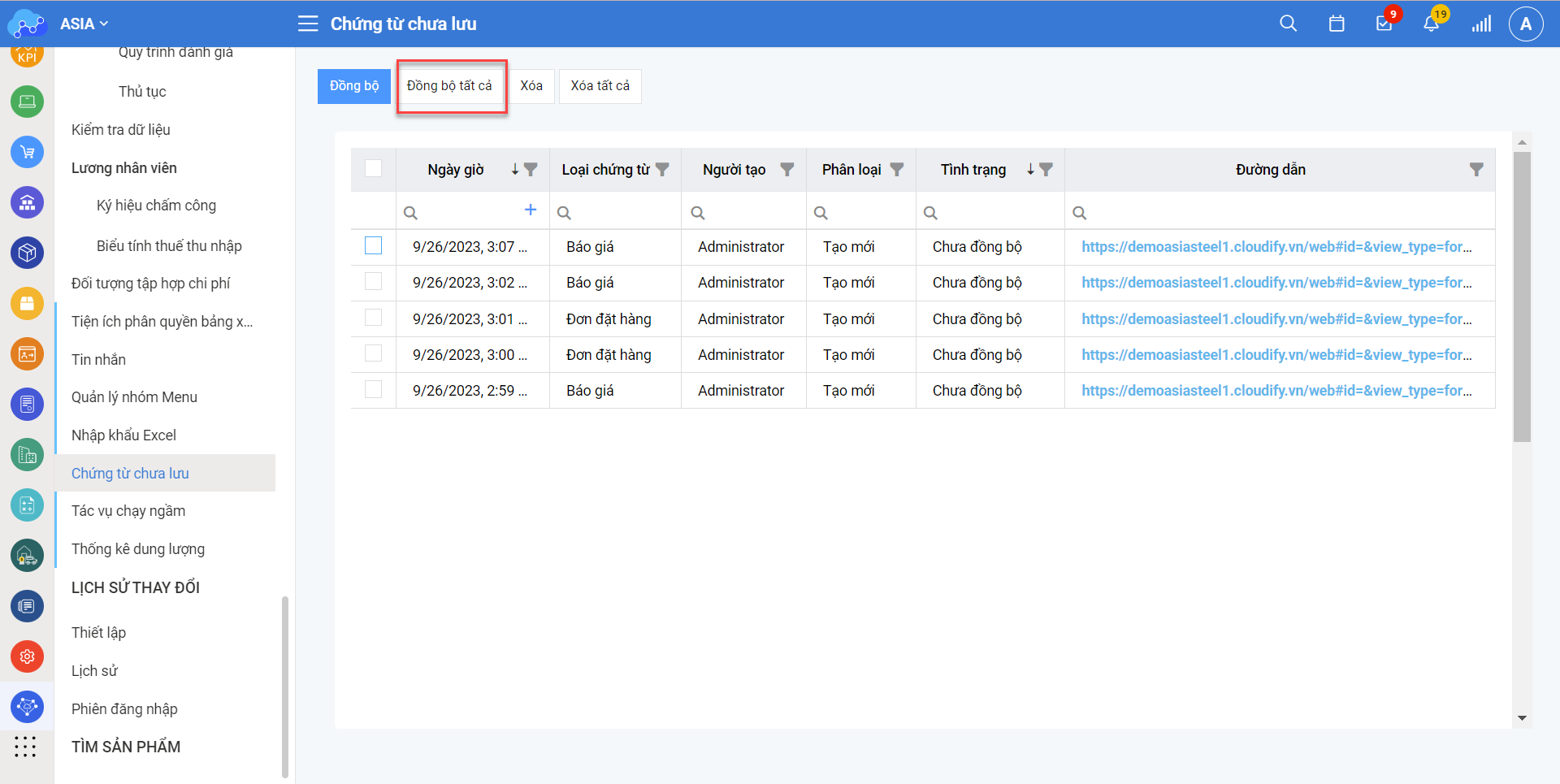The width and height of the screenshot is (1560, 784).
Task: Sort by the Ngày giờ arrow
Action: pos(514,170)
